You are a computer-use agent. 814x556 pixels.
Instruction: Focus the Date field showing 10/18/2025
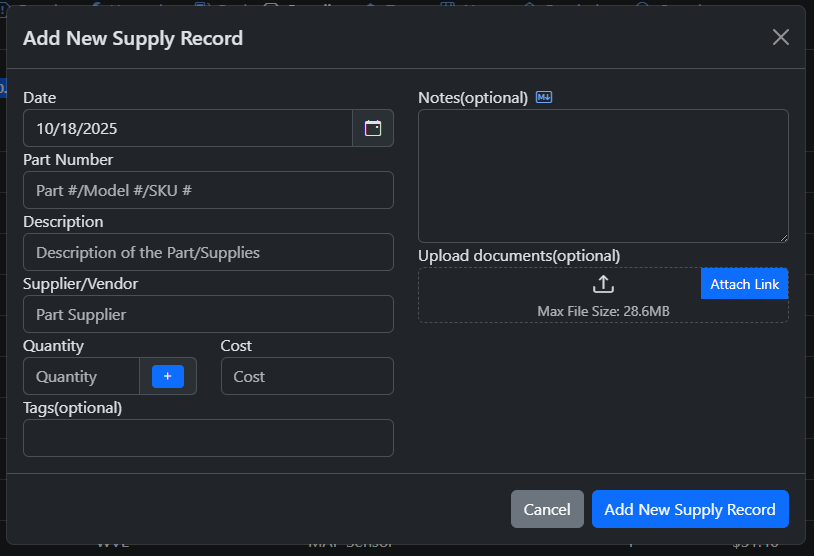[x=188, y=128]
